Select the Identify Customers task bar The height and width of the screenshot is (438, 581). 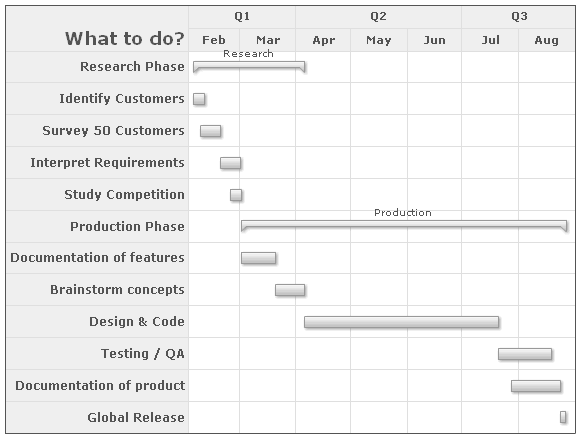tap(199, 99)
